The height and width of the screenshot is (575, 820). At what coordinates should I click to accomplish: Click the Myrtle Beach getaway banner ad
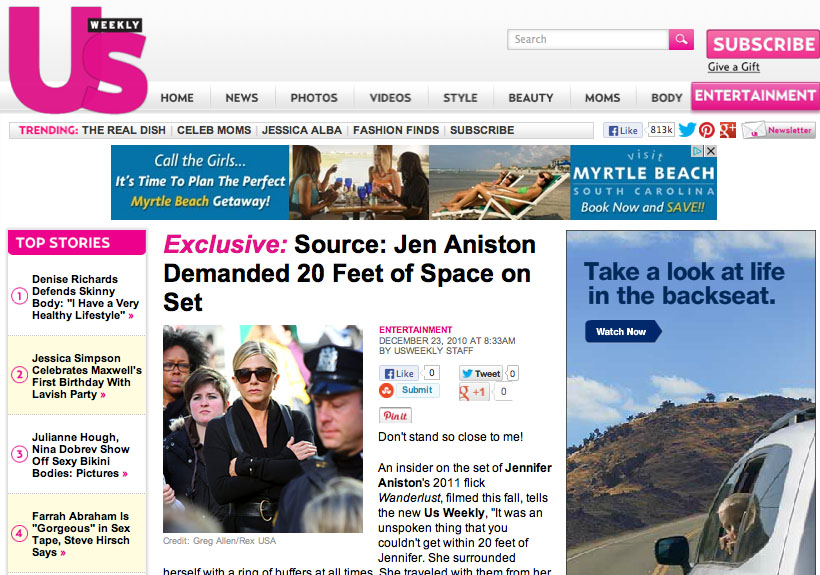414,182
